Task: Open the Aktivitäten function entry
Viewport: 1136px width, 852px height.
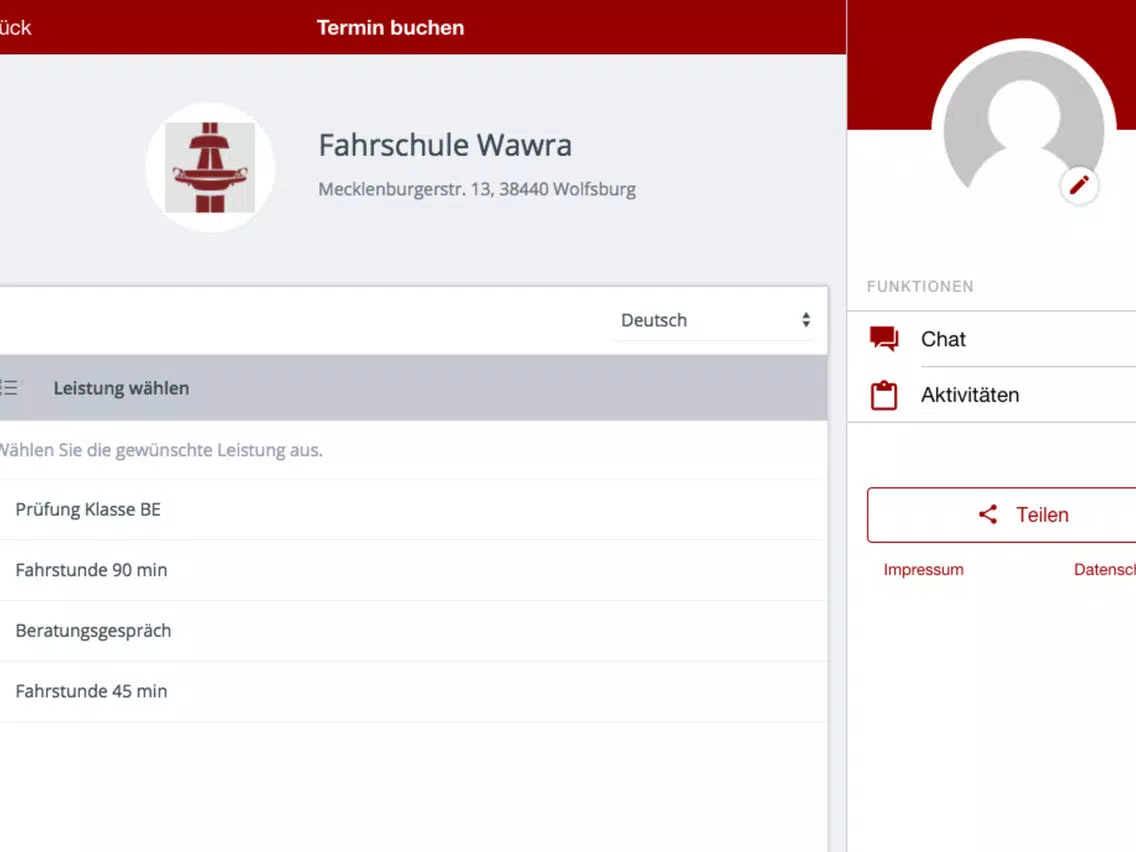Action: coord(992,395)
